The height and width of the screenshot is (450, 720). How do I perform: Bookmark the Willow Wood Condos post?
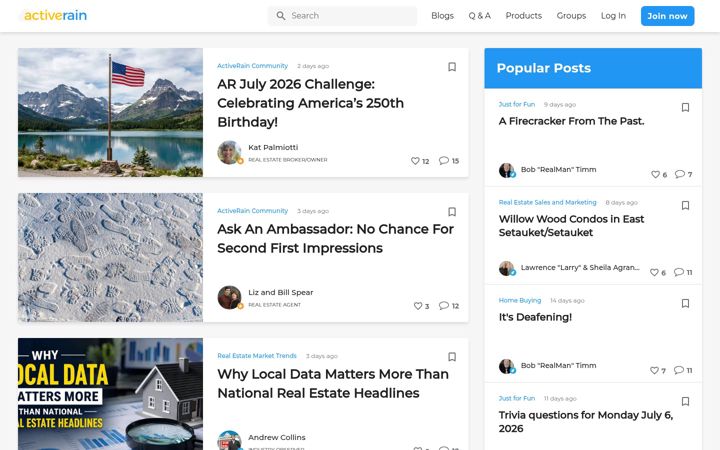[685, 205]
